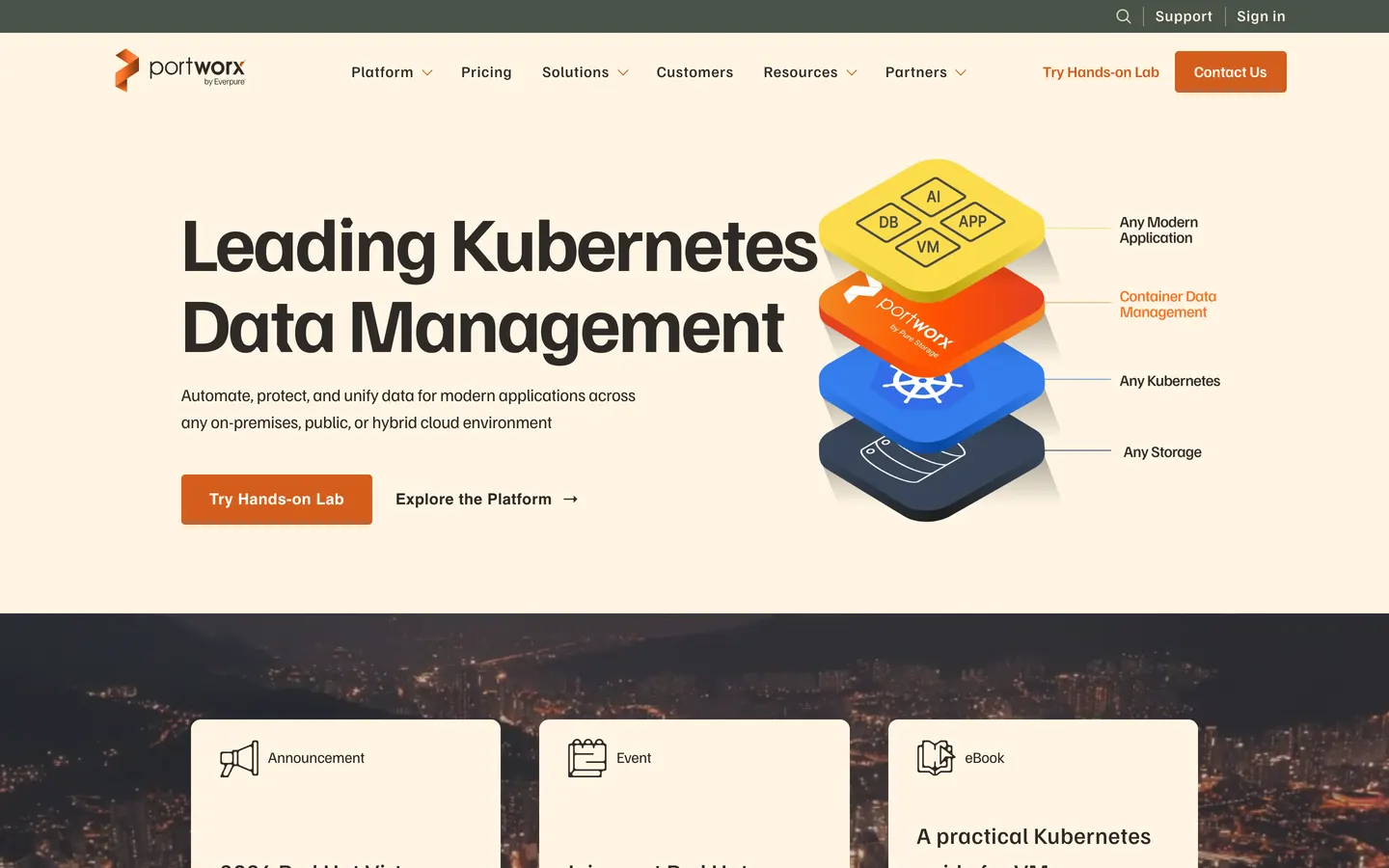This screenshot has height=868, width=1389.
Task: Click the eBook card label
Action: (x=985, y=758)
